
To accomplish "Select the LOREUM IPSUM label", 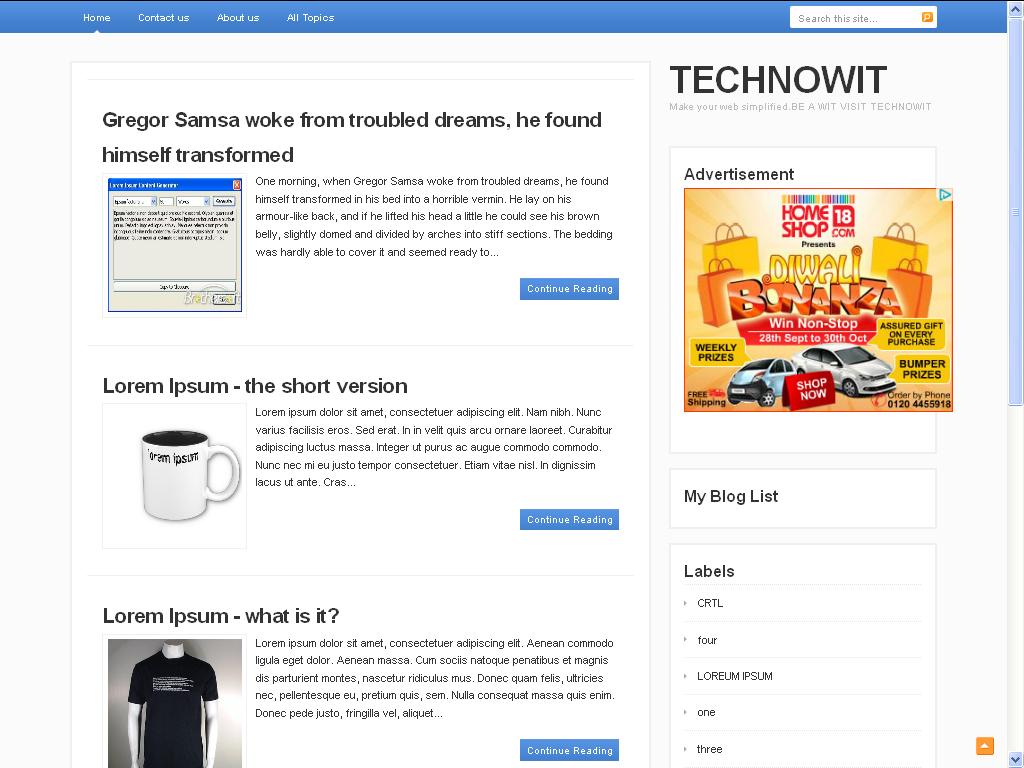I will click(735, 676).
